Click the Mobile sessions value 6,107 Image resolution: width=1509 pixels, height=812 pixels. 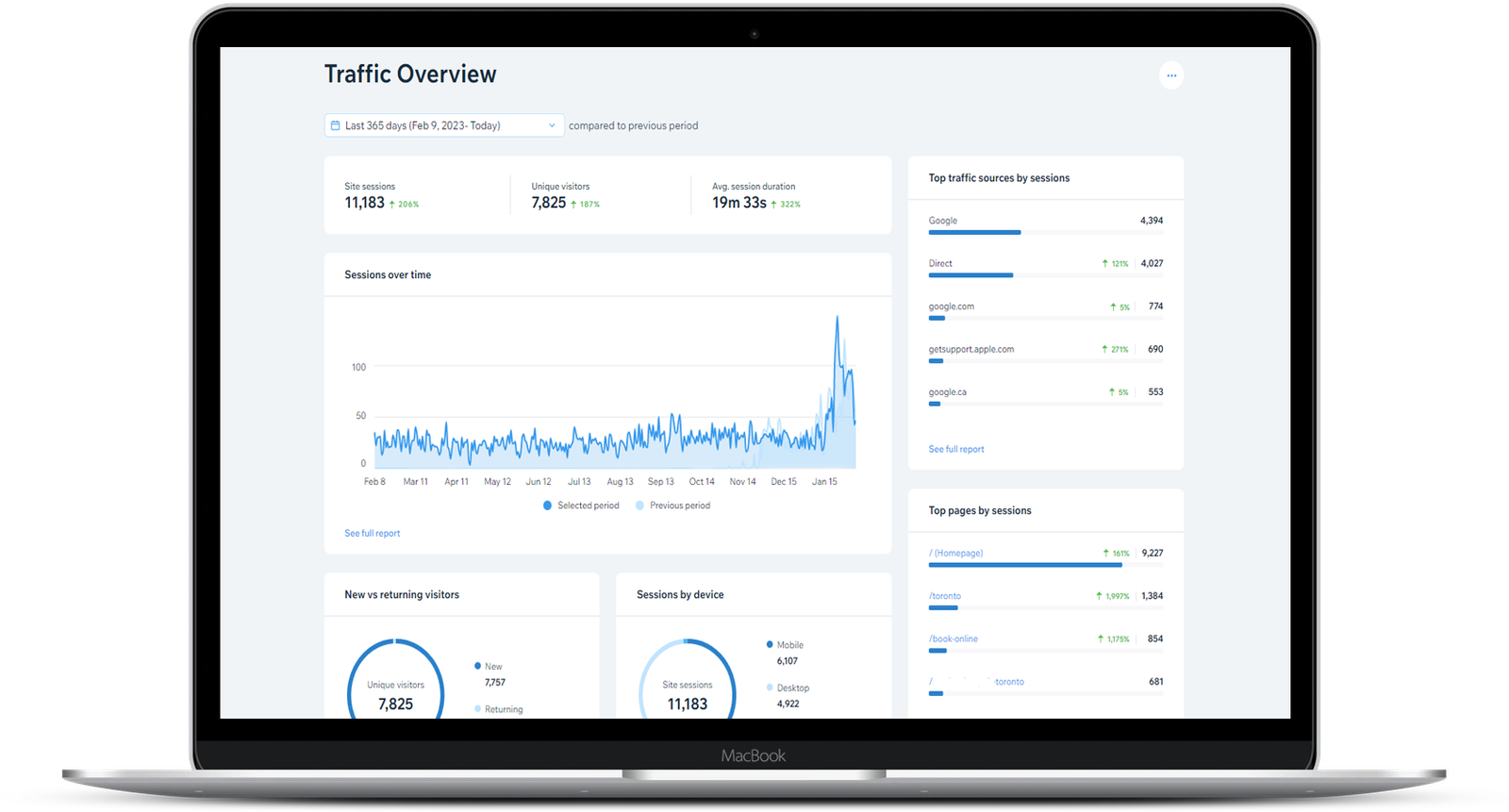click(787, 661)
